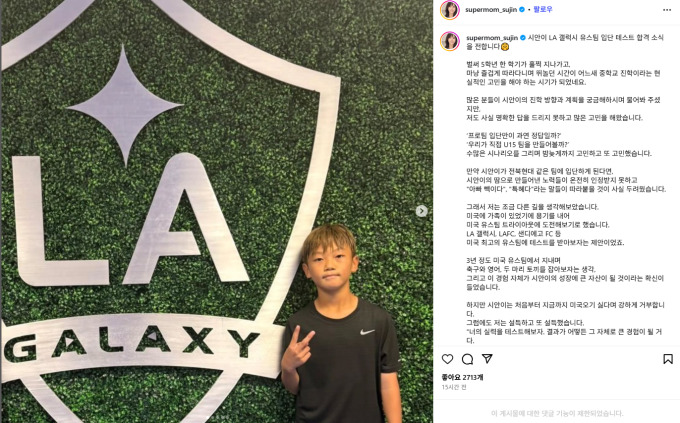
Task: Save the post with the bookmark icon
Action: pyautogui.click(x=668, y=359)
